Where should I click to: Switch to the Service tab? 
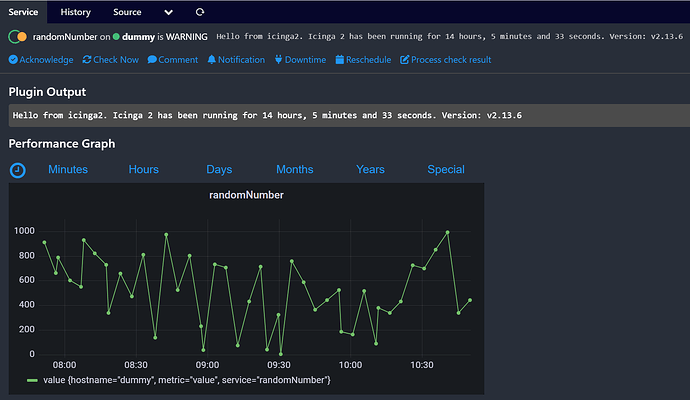(x=23, y=12)
